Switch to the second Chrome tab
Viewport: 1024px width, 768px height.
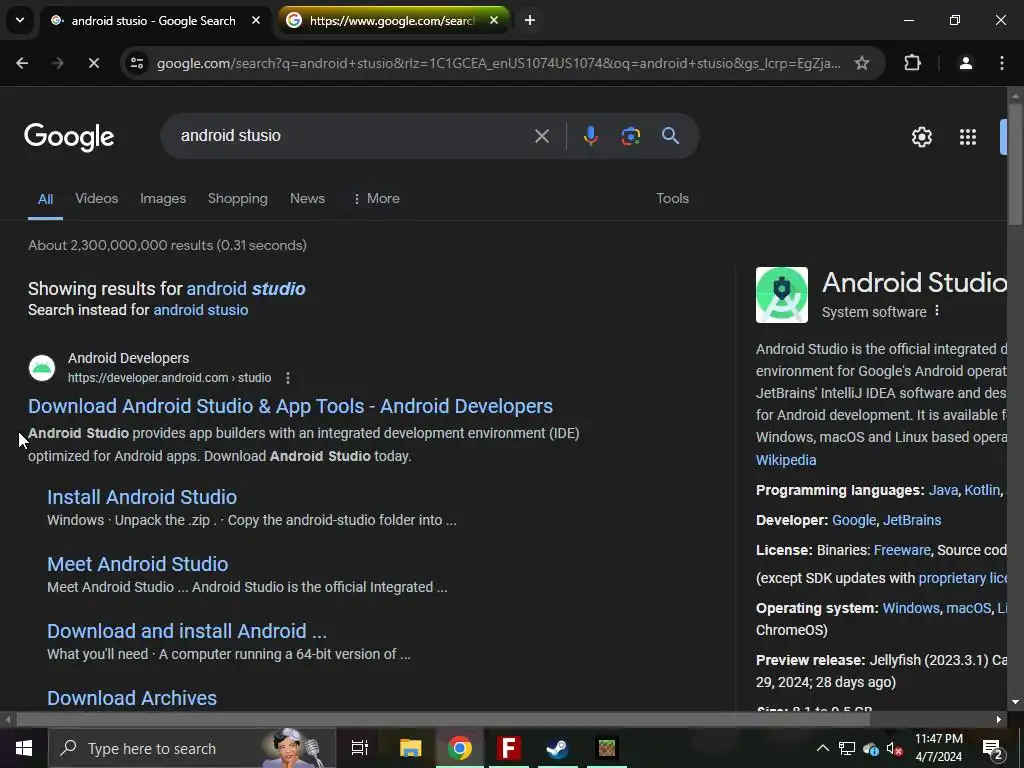(392, 20)
